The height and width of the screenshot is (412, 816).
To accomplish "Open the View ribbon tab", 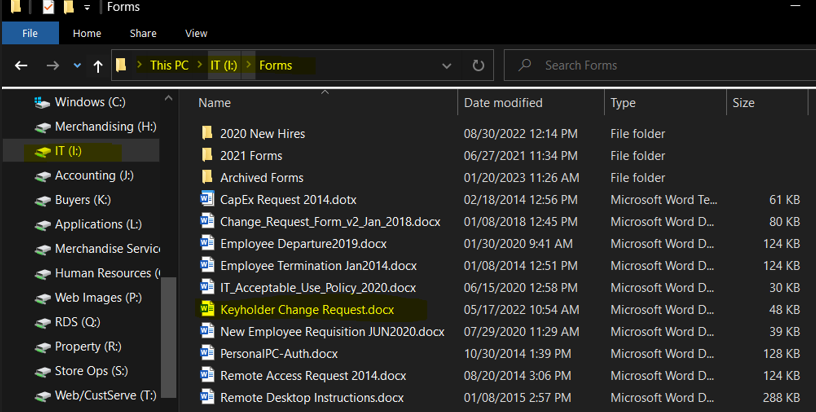I will [196, 33].
